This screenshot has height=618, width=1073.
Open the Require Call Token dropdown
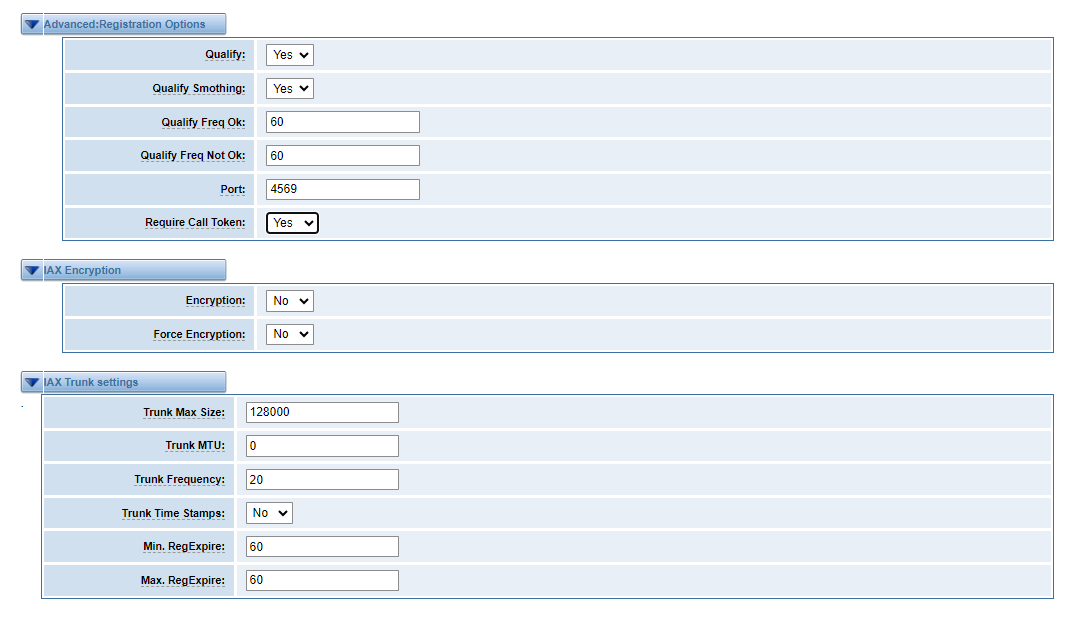pyautogui.click(x=292, y=222)
